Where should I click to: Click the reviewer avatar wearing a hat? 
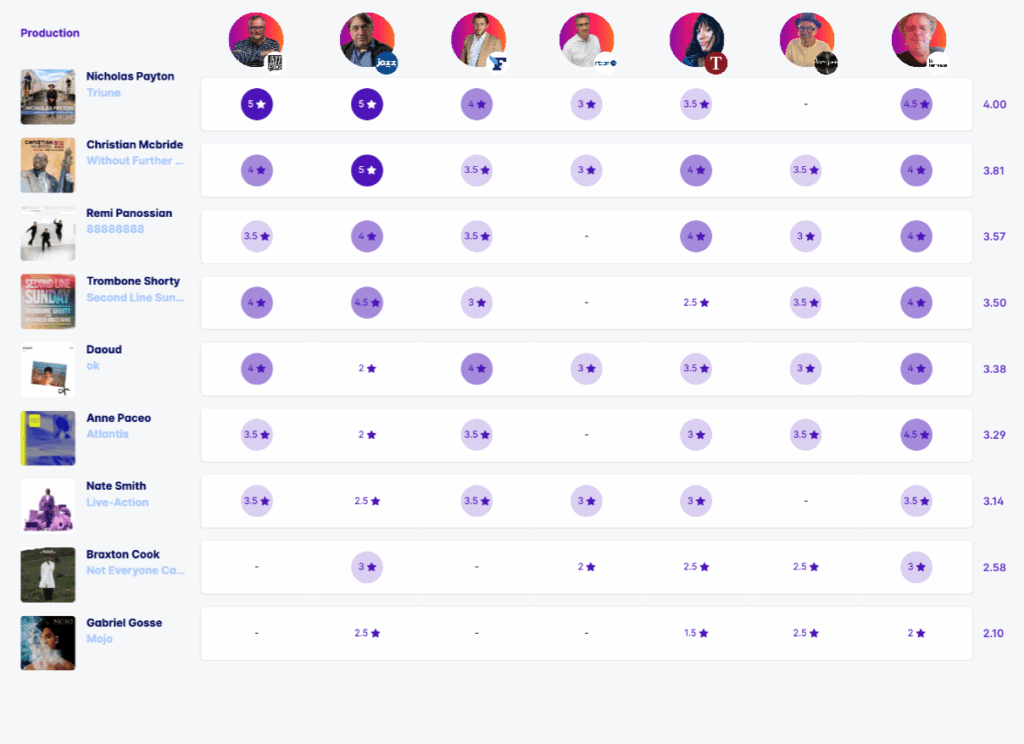point(807,40)
